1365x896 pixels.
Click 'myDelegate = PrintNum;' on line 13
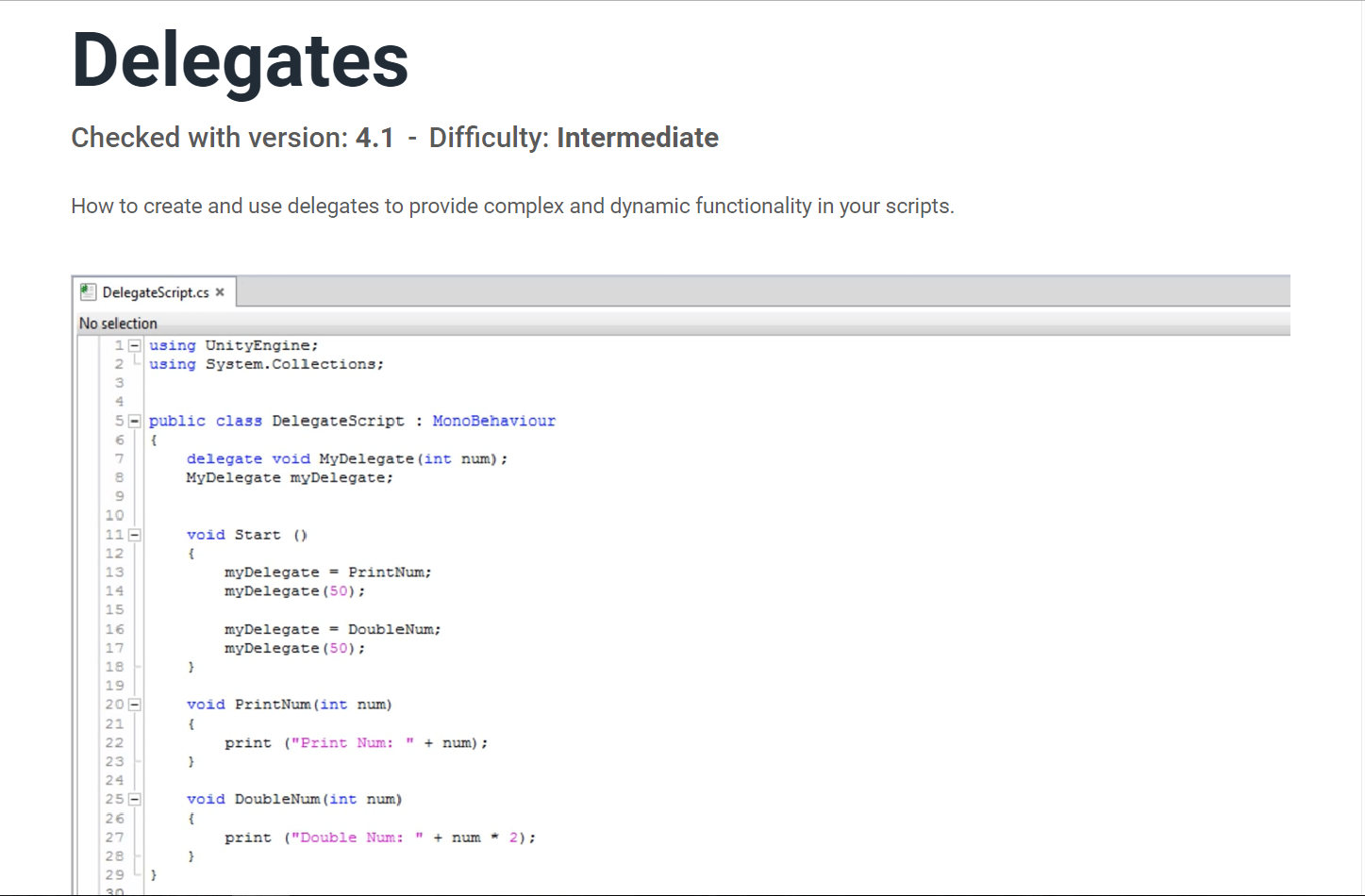(328, 572)
